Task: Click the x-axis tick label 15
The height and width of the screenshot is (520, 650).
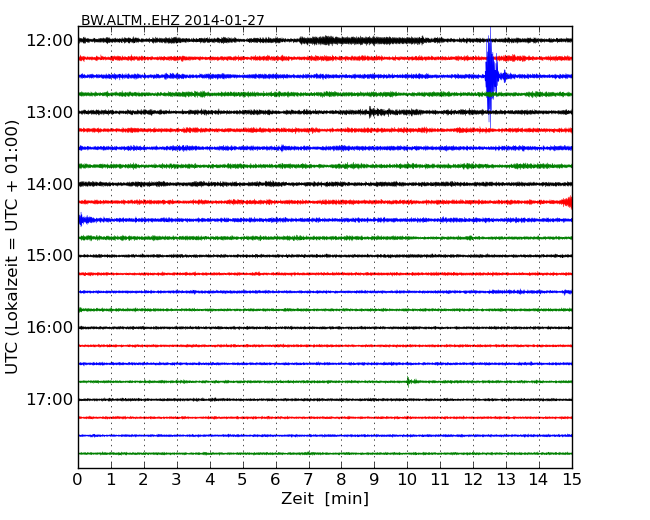Action: (x=572, y=480)
